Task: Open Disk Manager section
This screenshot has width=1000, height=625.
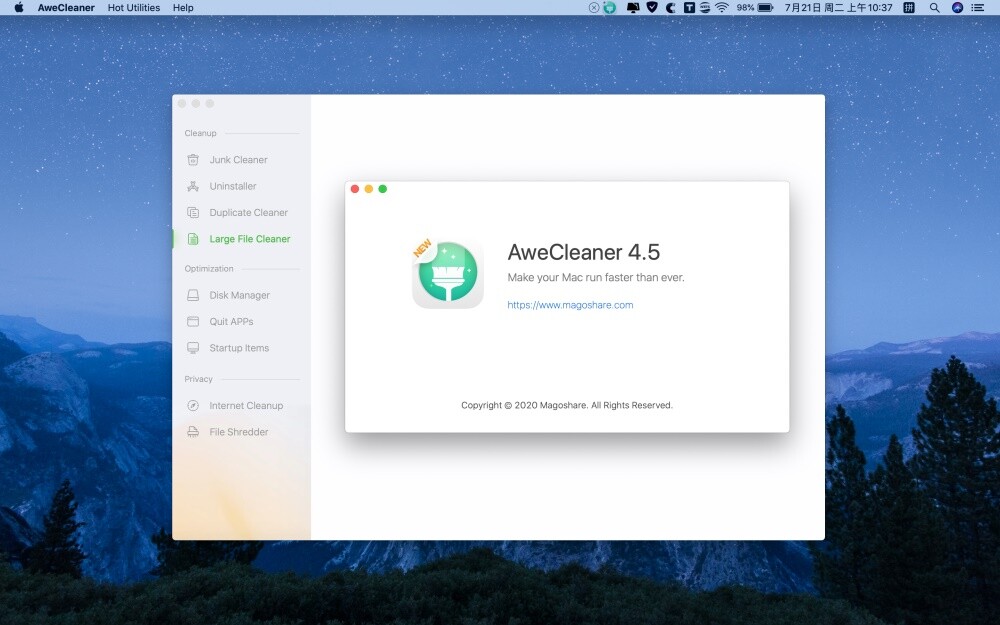Action: pos(240,295)
